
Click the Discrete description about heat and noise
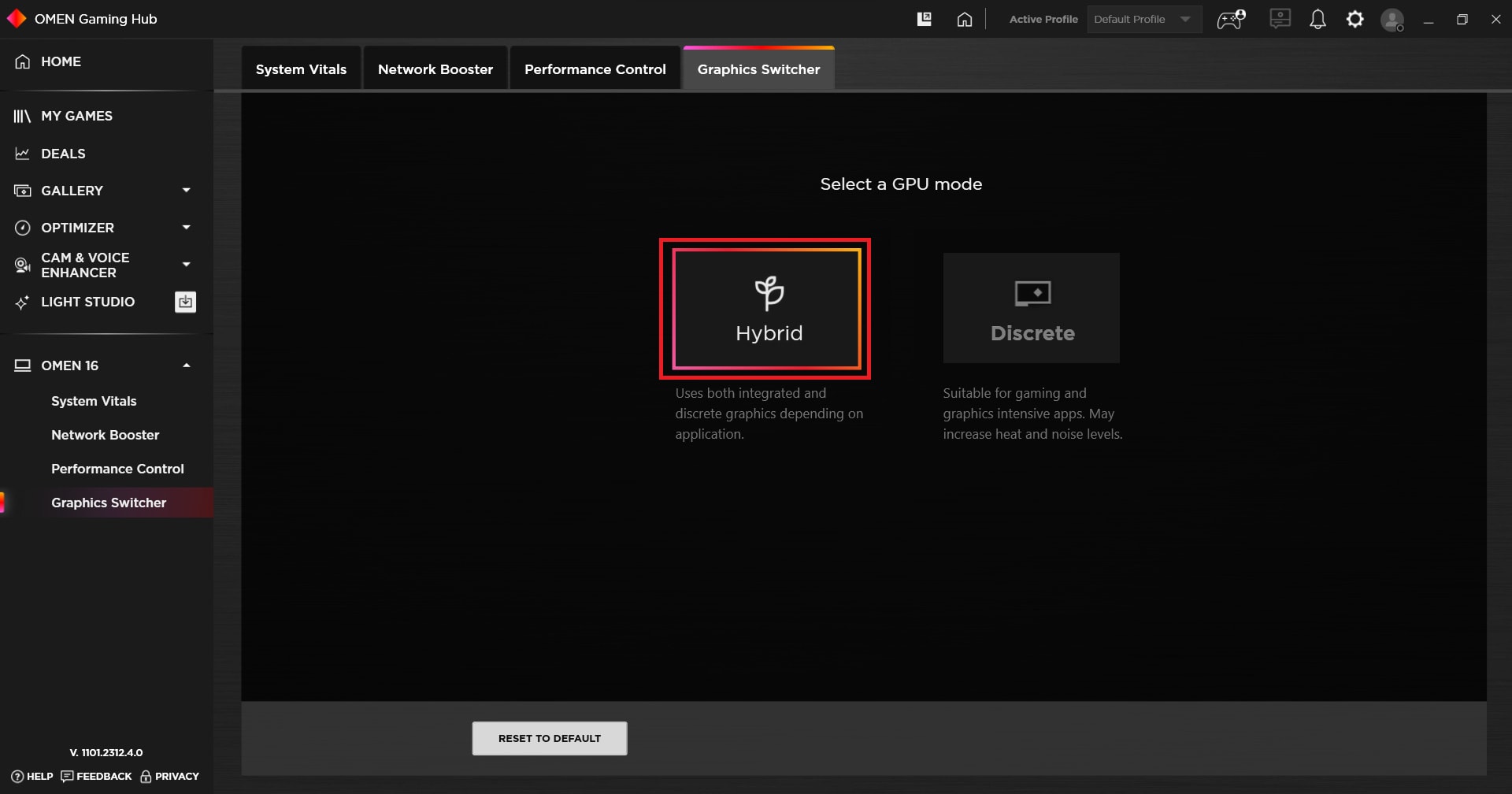tap(1032, 414)
